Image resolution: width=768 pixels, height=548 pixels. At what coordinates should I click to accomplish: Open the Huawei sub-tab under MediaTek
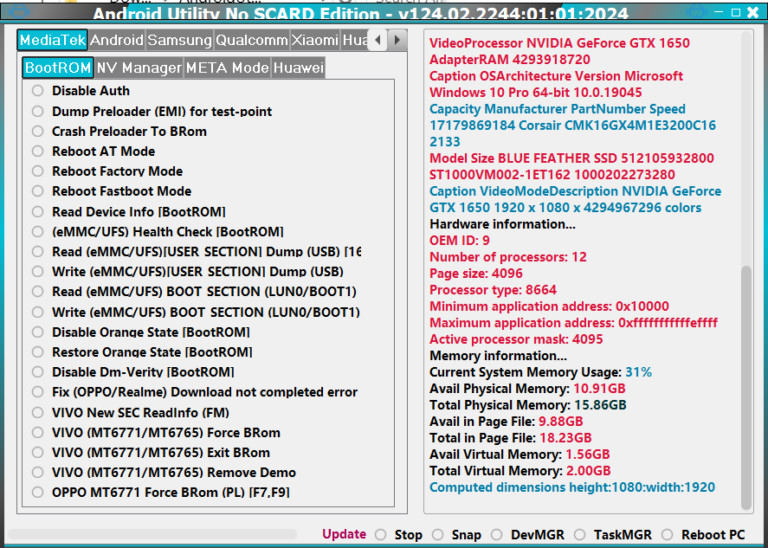click(x=298, y=68)
